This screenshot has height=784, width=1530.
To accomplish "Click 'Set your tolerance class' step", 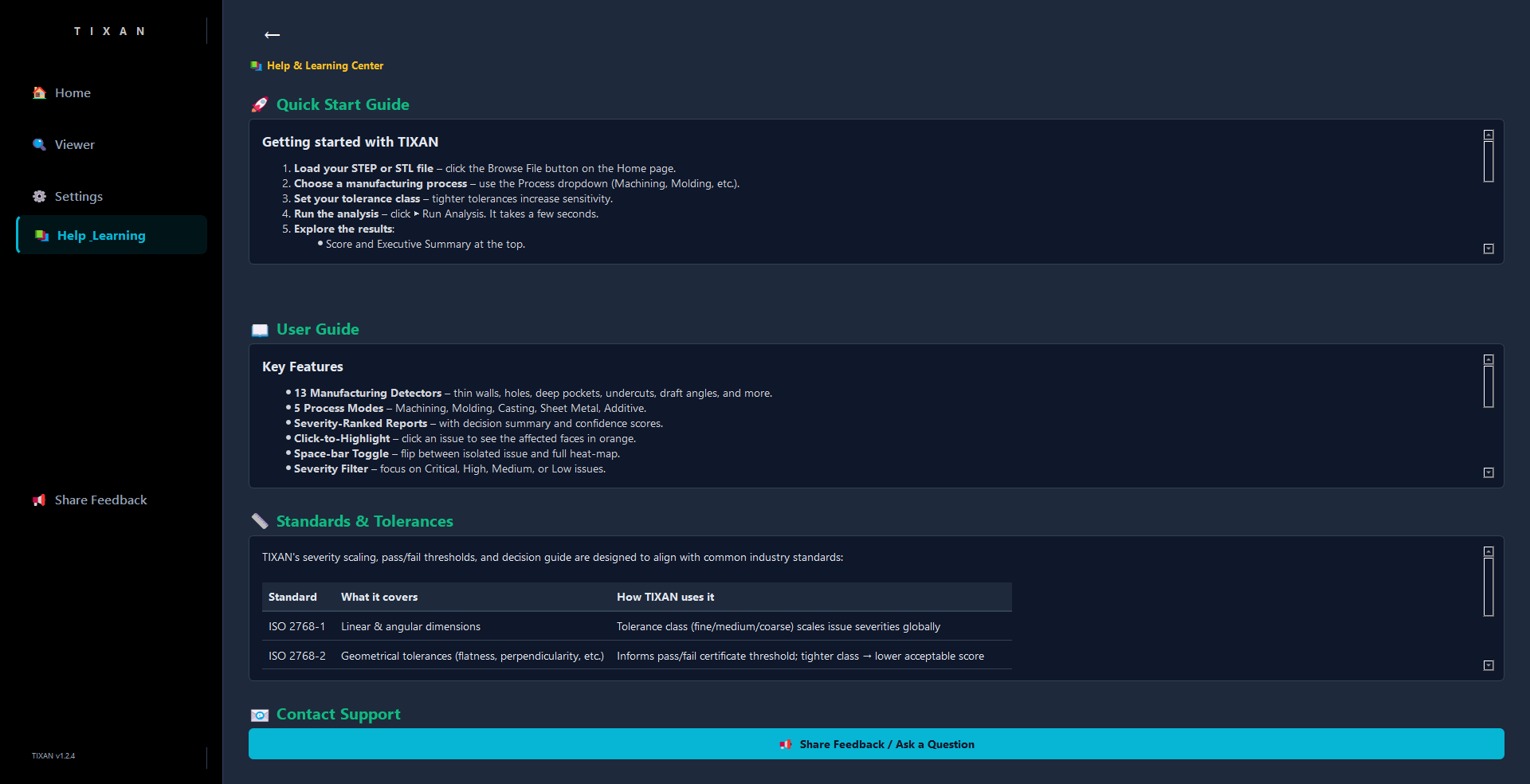I will pos(357,199).
